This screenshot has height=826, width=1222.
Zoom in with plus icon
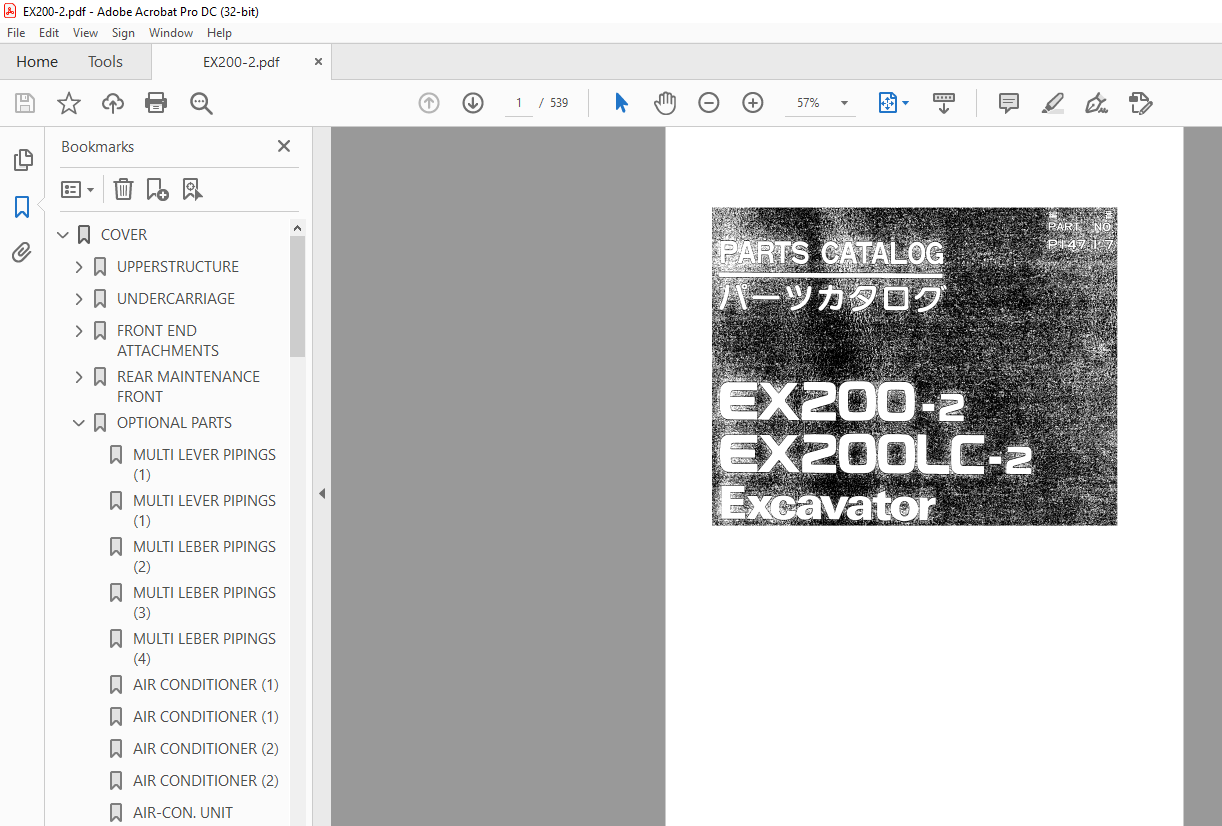(753, 103)
